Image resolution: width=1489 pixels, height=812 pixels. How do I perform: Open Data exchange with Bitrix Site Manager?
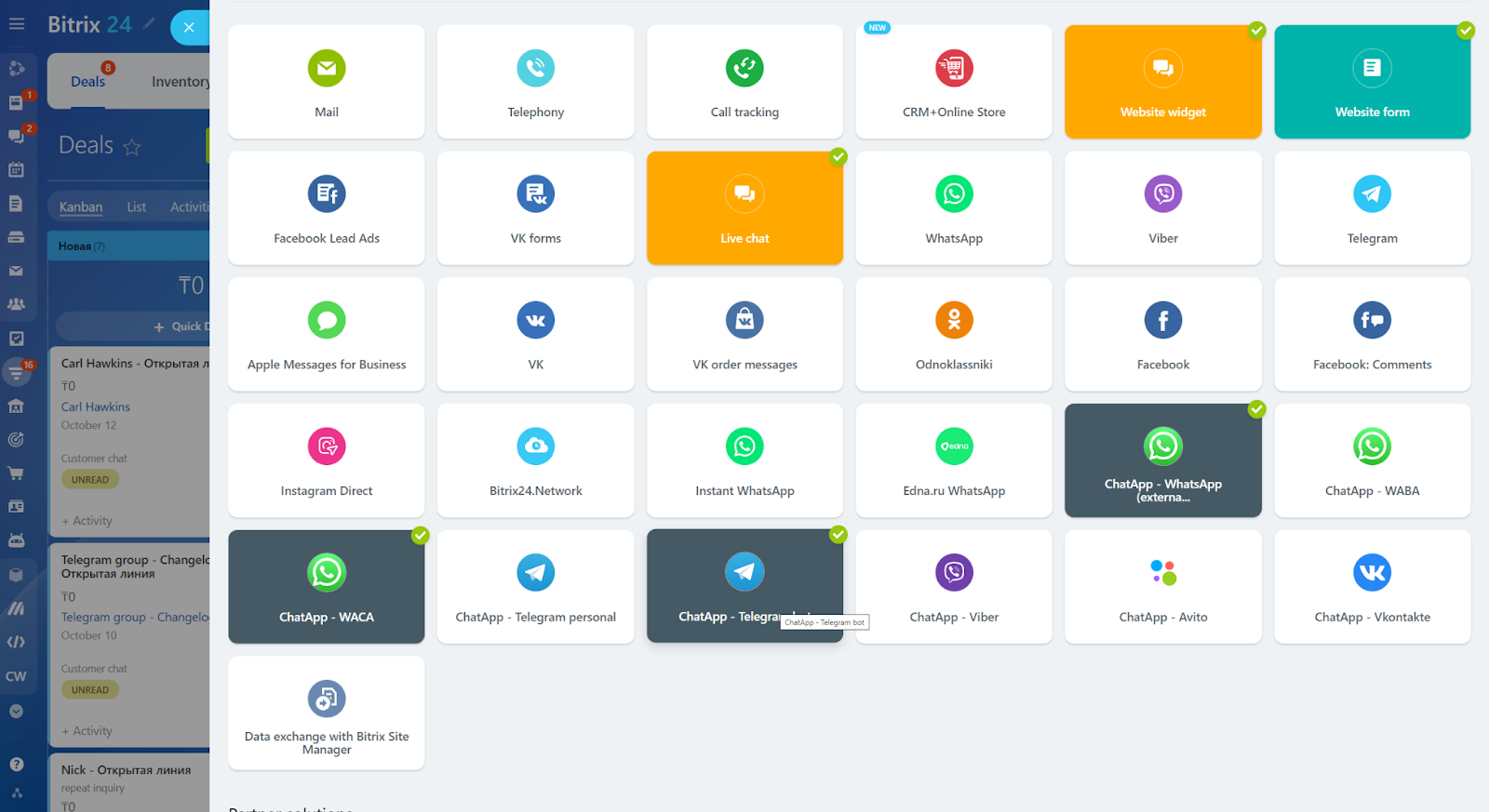click(x=326, y=713)
